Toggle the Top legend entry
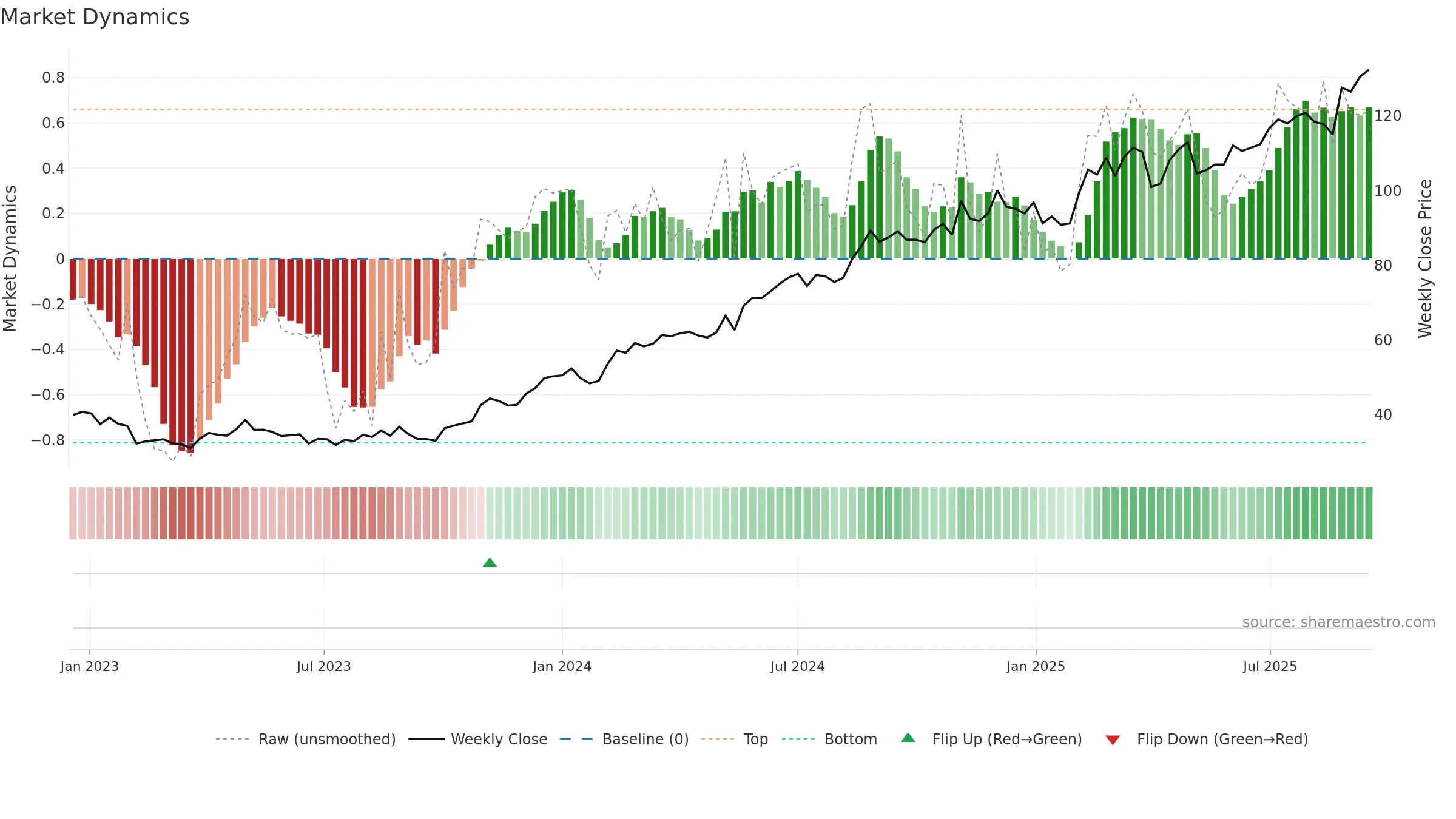 (735, 739)
